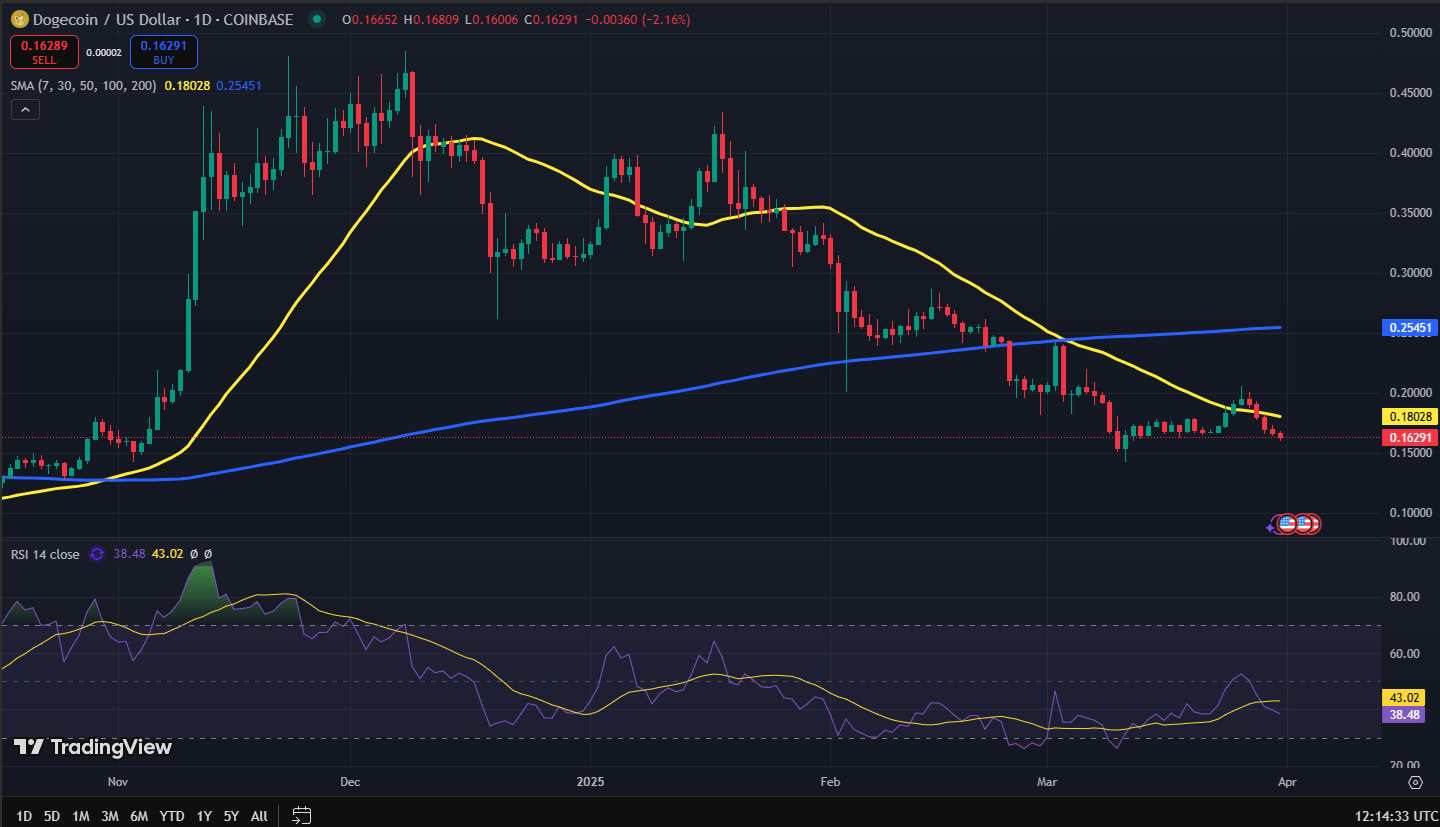This screenshot has height=827, width=1440.
Task: Select the 1M time range
Action: pos(81,816)
